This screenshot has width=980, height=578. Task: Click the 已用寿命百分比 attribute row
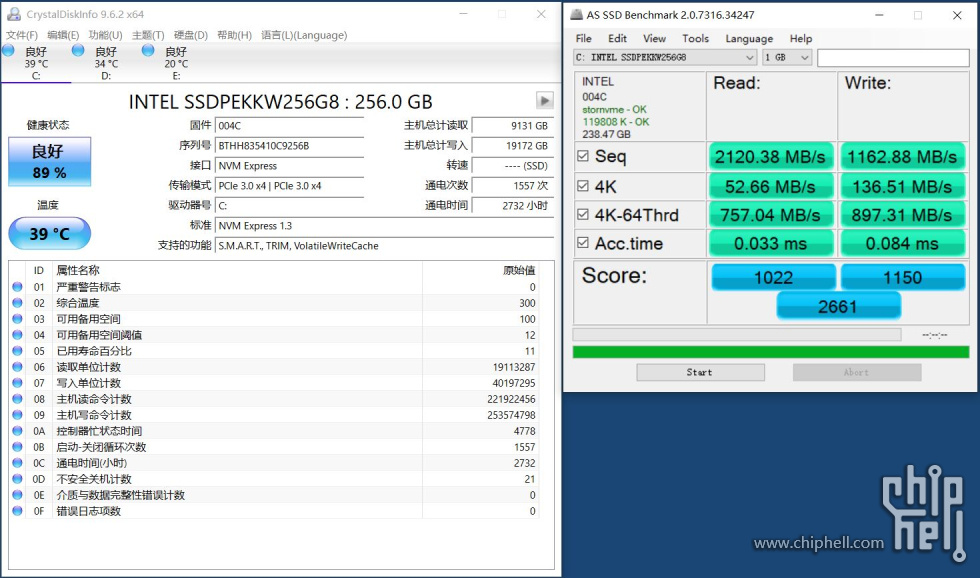pos(274,351)
